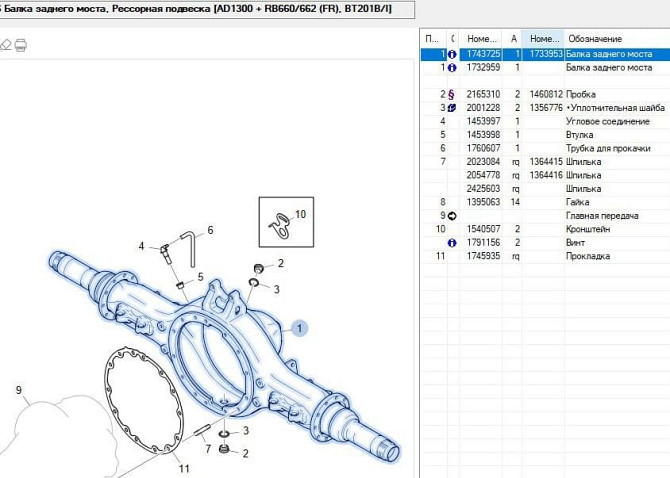
Task: Click old part number 1356776
Action: click(546, 108)
